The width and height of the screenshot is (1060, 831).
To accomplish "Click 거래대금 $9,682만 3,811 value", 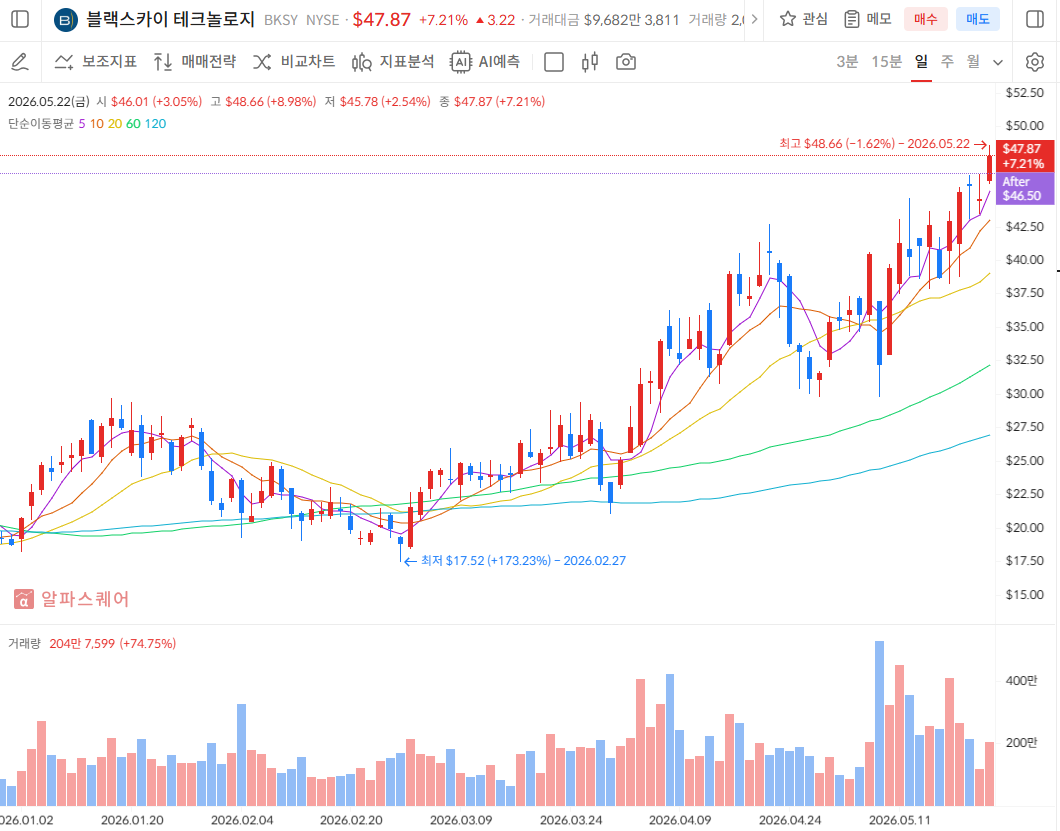I will [x=604, y=20].
